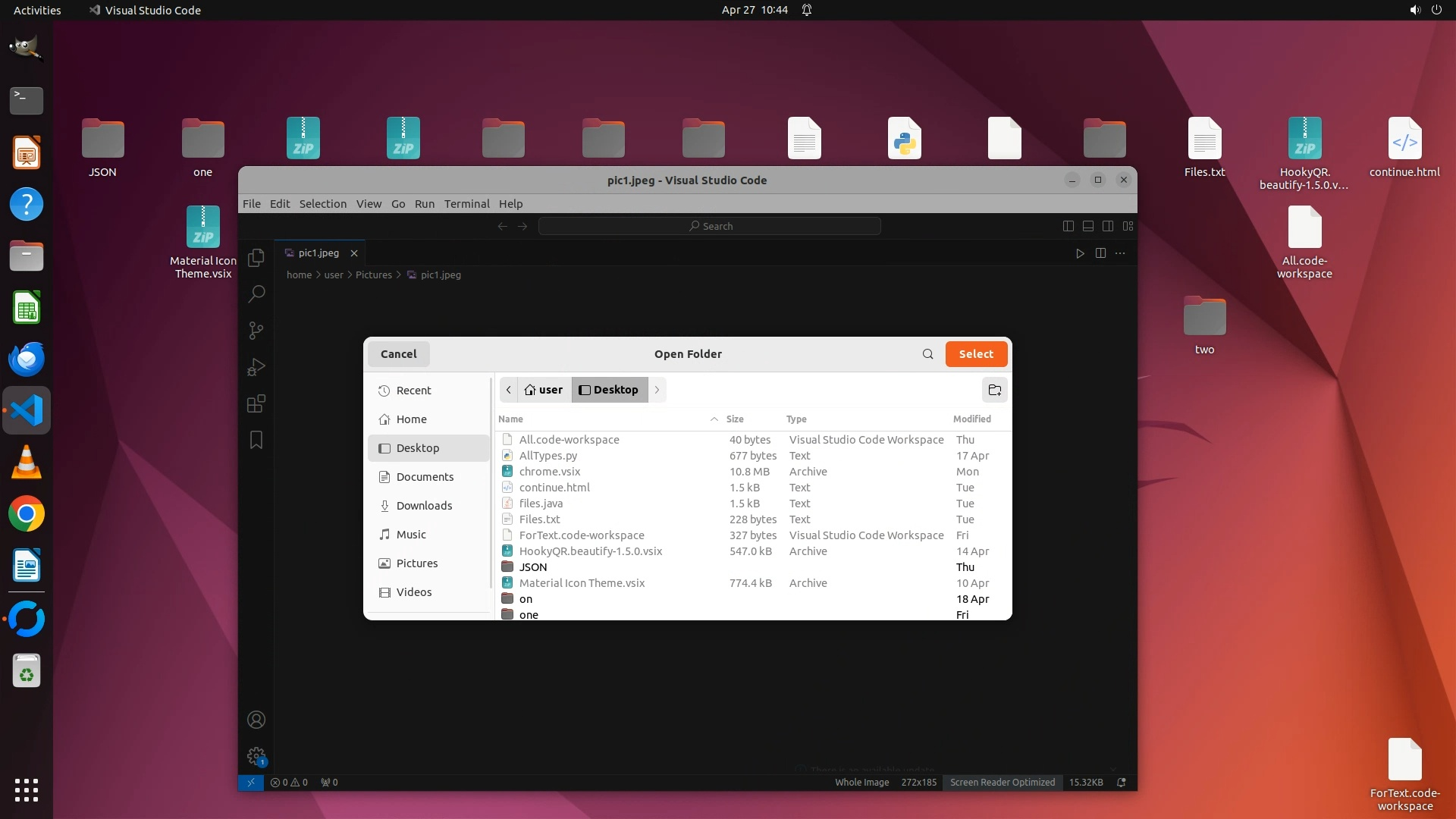Viewport: 1456px width, 819px height.
Task: Open the editor More Actions ellipsis menu
Action: pos(1120,253)
